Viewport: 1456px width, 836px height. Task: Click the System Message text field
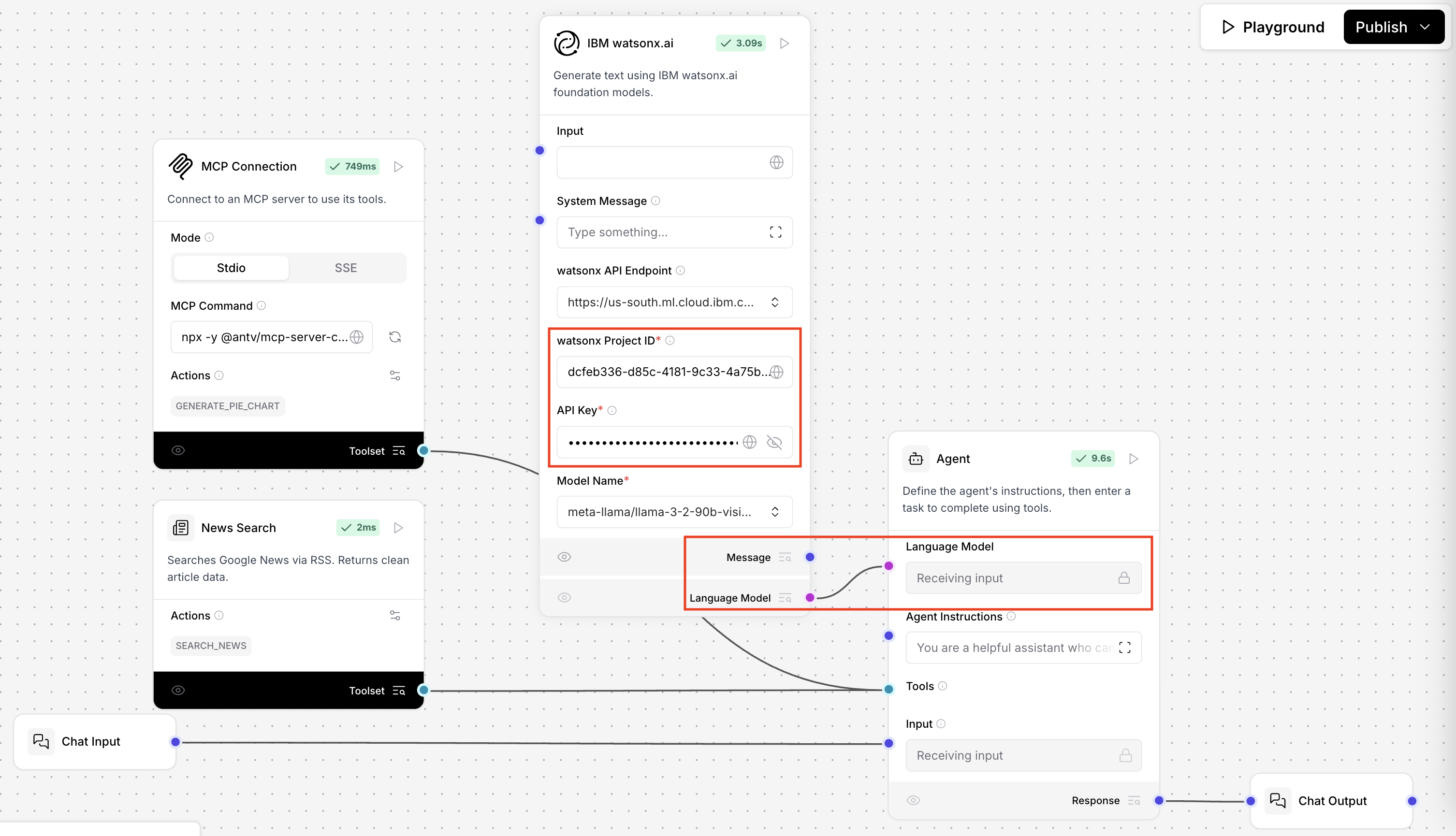(x=674, y=232)
